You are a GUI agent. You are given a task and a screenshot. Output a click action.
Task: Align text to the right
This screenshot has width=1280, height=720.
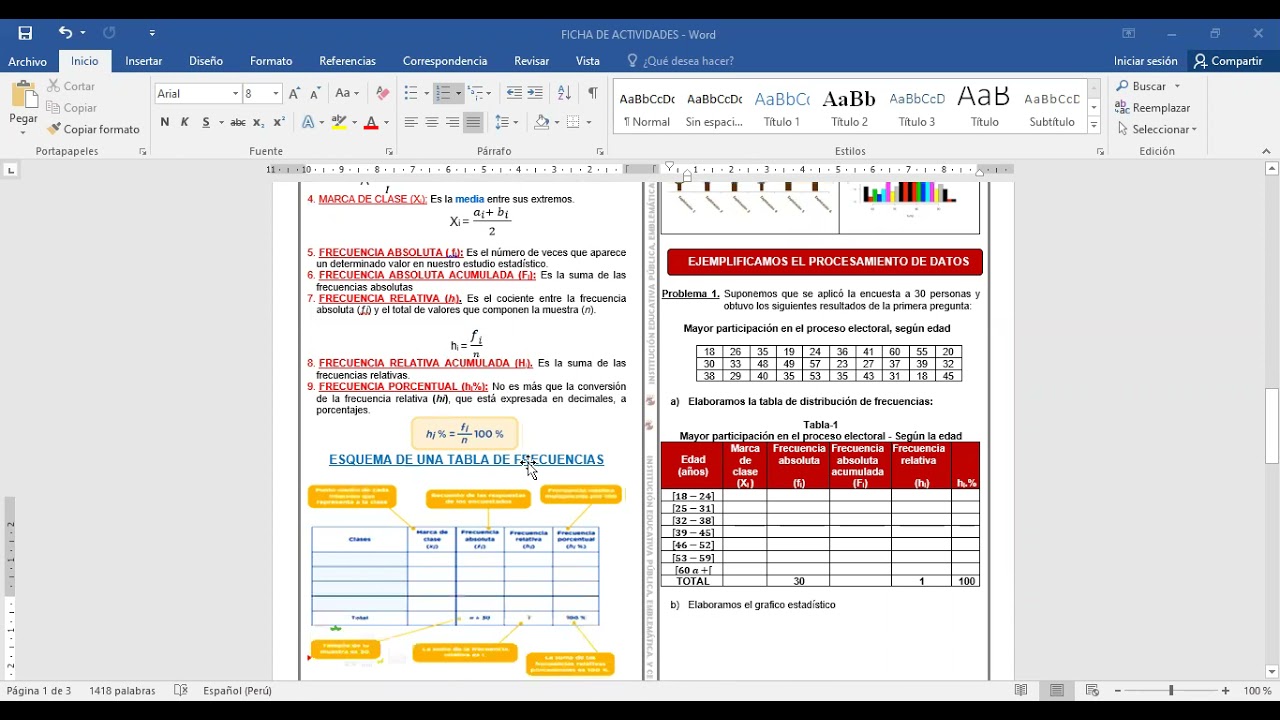click(x=453, y=122)
